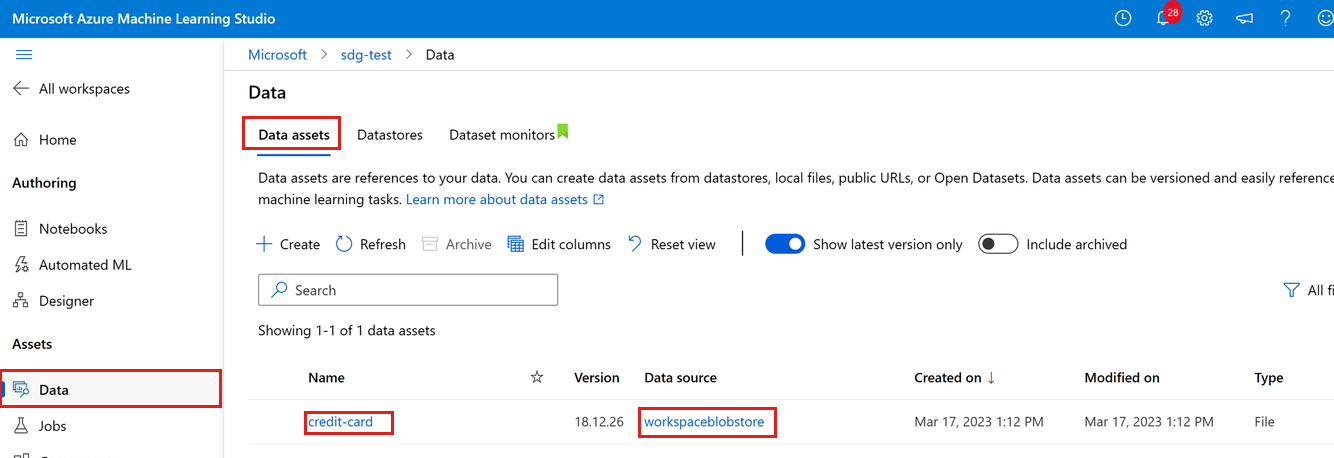Open Automated ML in the sidebar

[x=85, y=265]
